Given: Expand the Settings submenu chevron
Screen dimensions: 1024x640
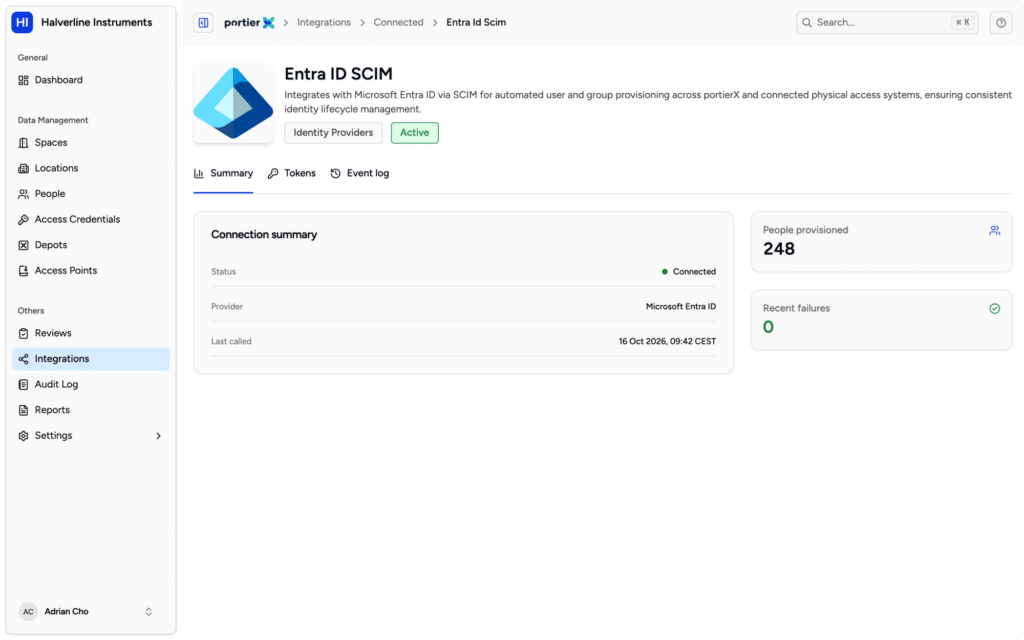Looking at the screenshot, I should (158, 436).
